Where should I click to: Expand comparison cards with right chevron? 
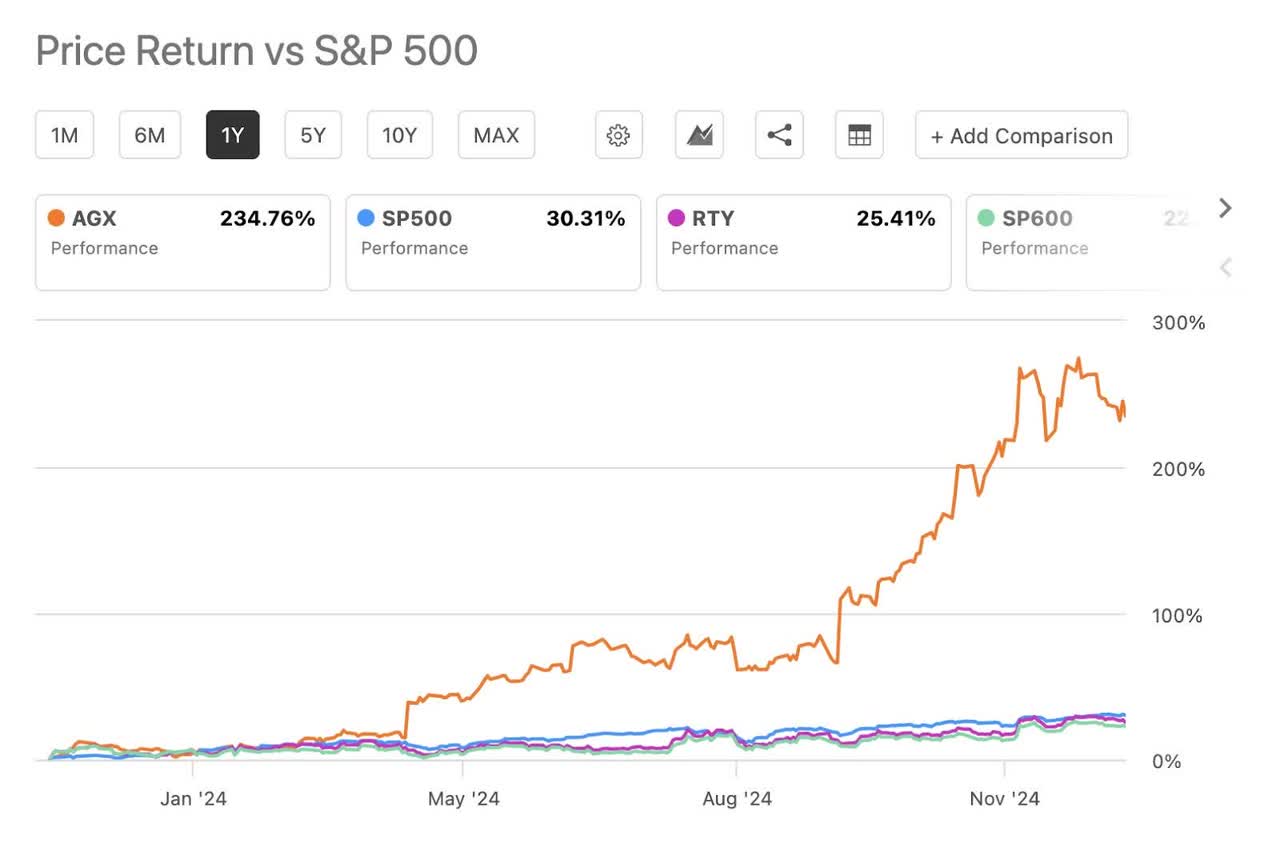(1224, 208)
